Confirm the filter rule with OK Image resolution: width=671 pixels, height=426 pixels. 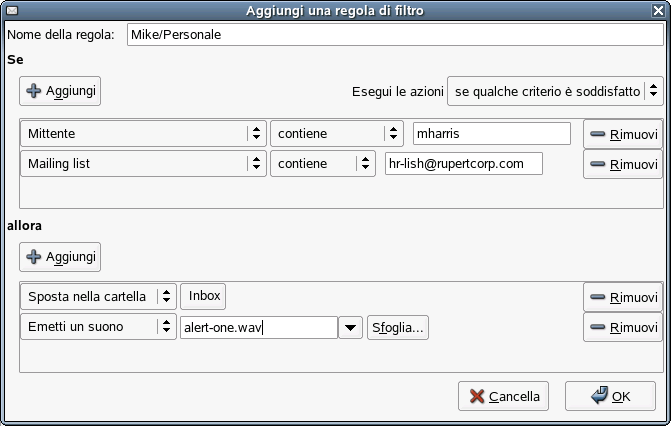click(610, 396)
